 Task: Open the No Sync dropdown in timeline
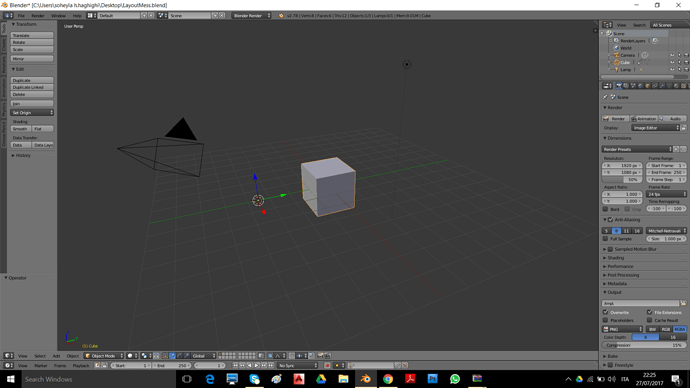click(x=297, y=365)
